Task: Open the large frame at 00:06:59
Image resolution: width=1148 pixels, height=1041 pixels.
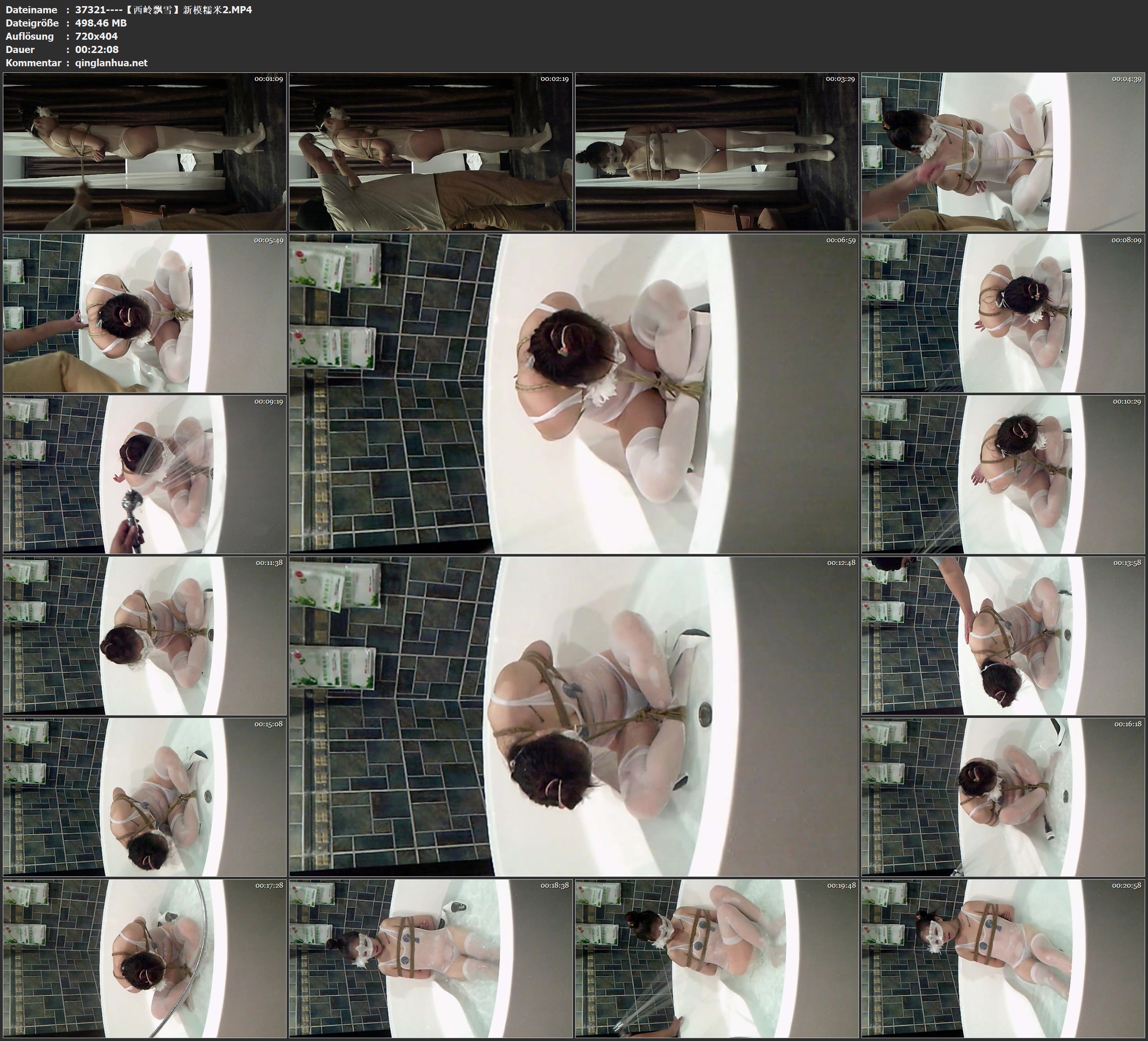Action: click(x=573, y=393)
